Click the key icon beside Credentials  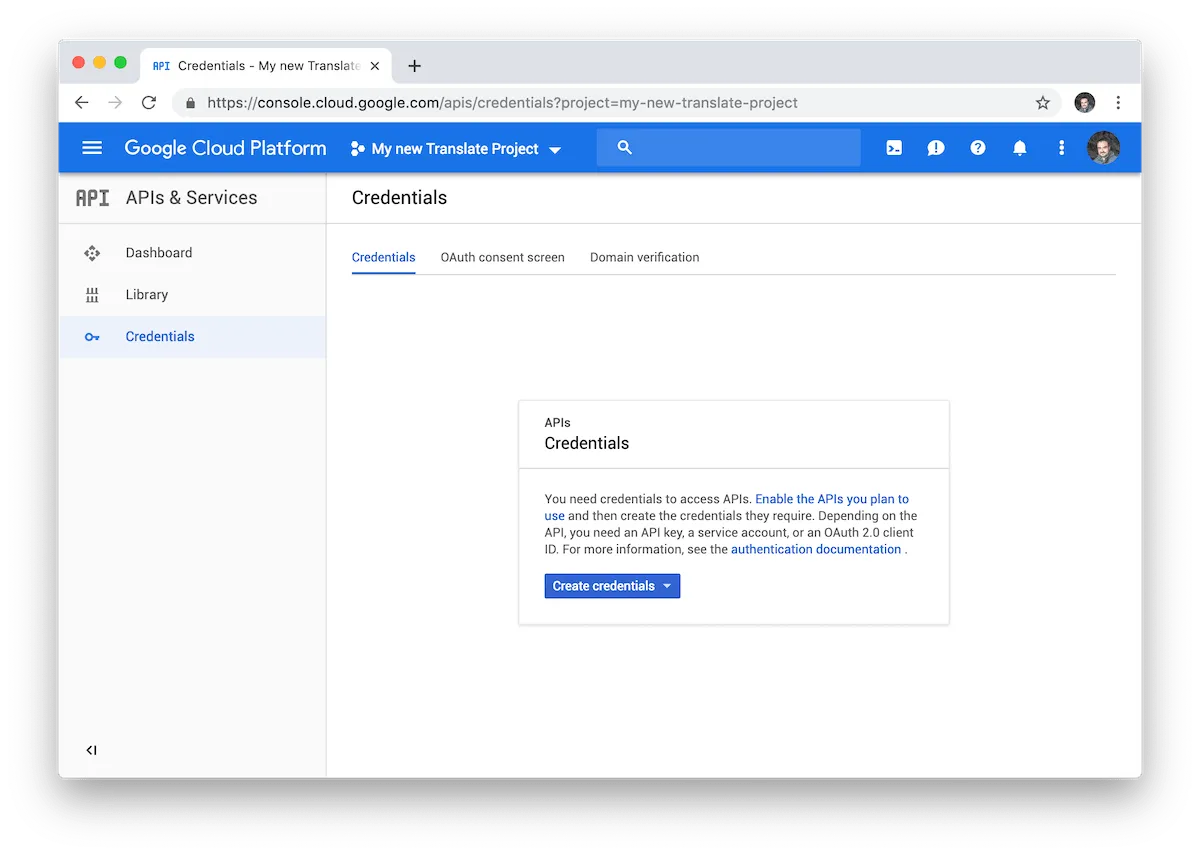tap(92, 337)
